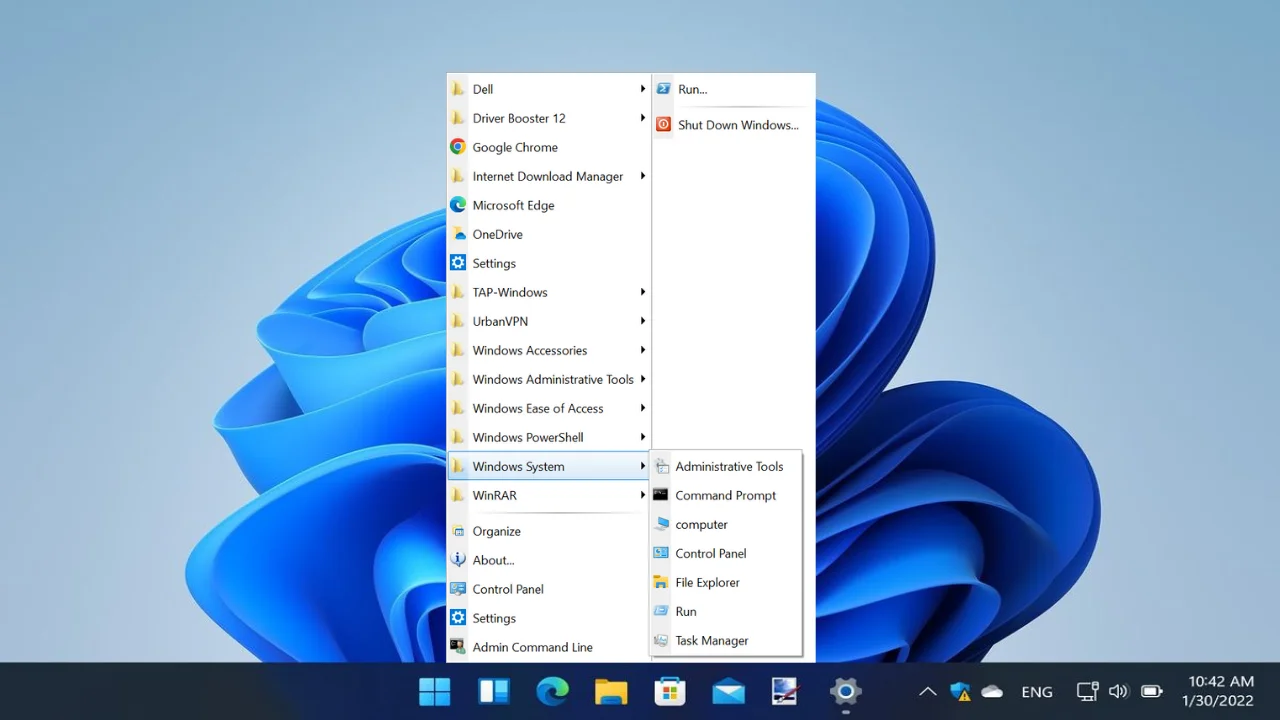
Task: Show hidden tray icons chevron
Action: [928, 691]
